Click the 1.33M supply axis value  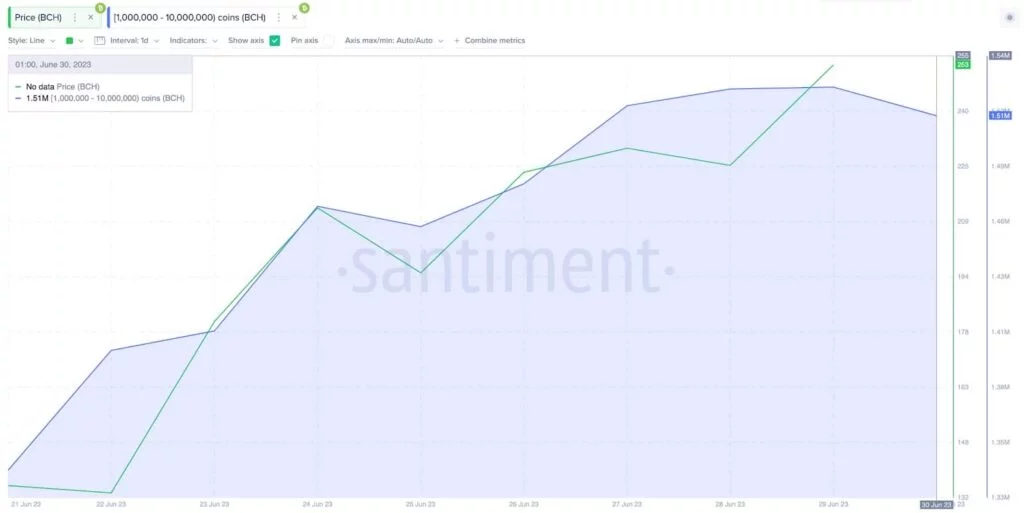pyautogui.click(x=1000, y=498)
